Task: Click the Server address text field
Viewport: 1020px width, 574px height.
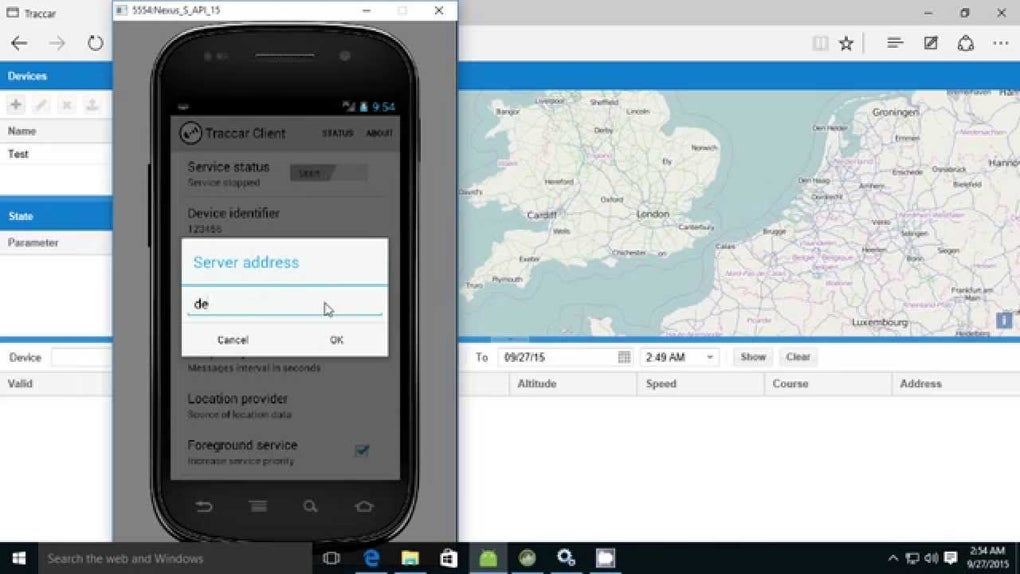Action: click(284, 304)
